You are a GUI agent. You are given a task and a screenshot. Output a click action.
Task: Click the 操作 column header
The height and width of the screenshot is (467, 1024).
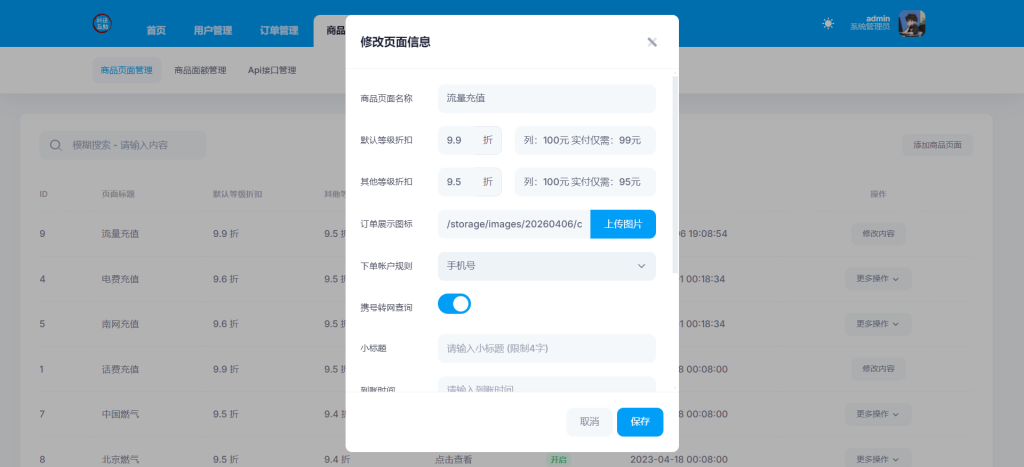click(878, 195)
